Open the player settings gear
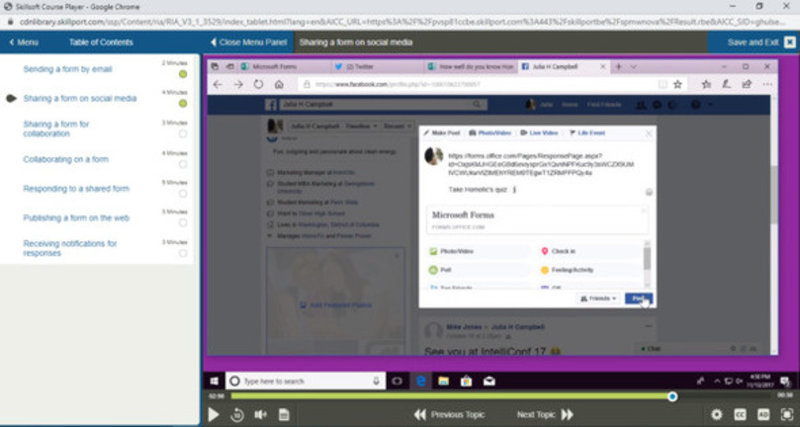Viewport: 800px width, 427px height. 717,414
